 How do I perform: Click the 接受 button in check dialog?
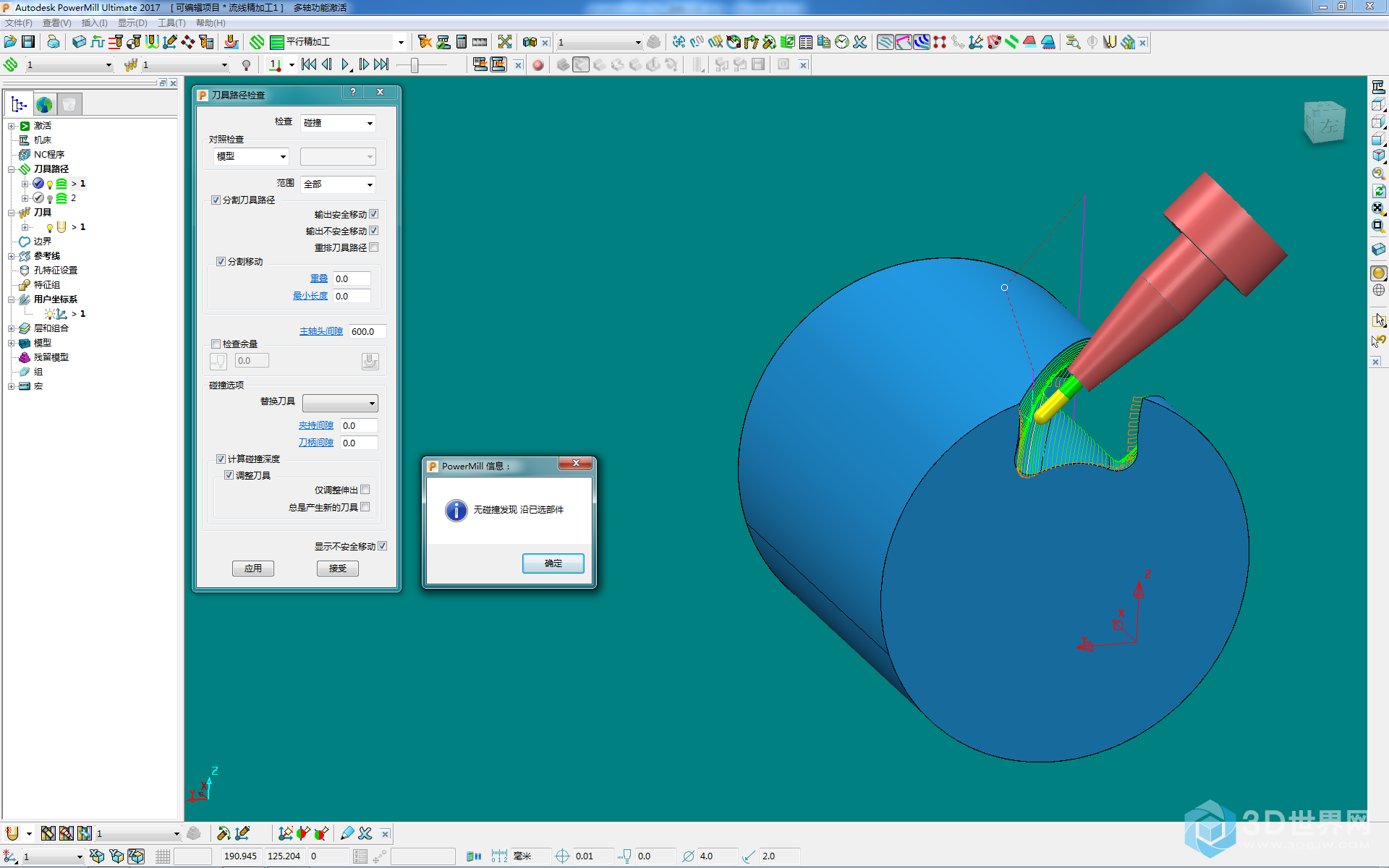338,569
